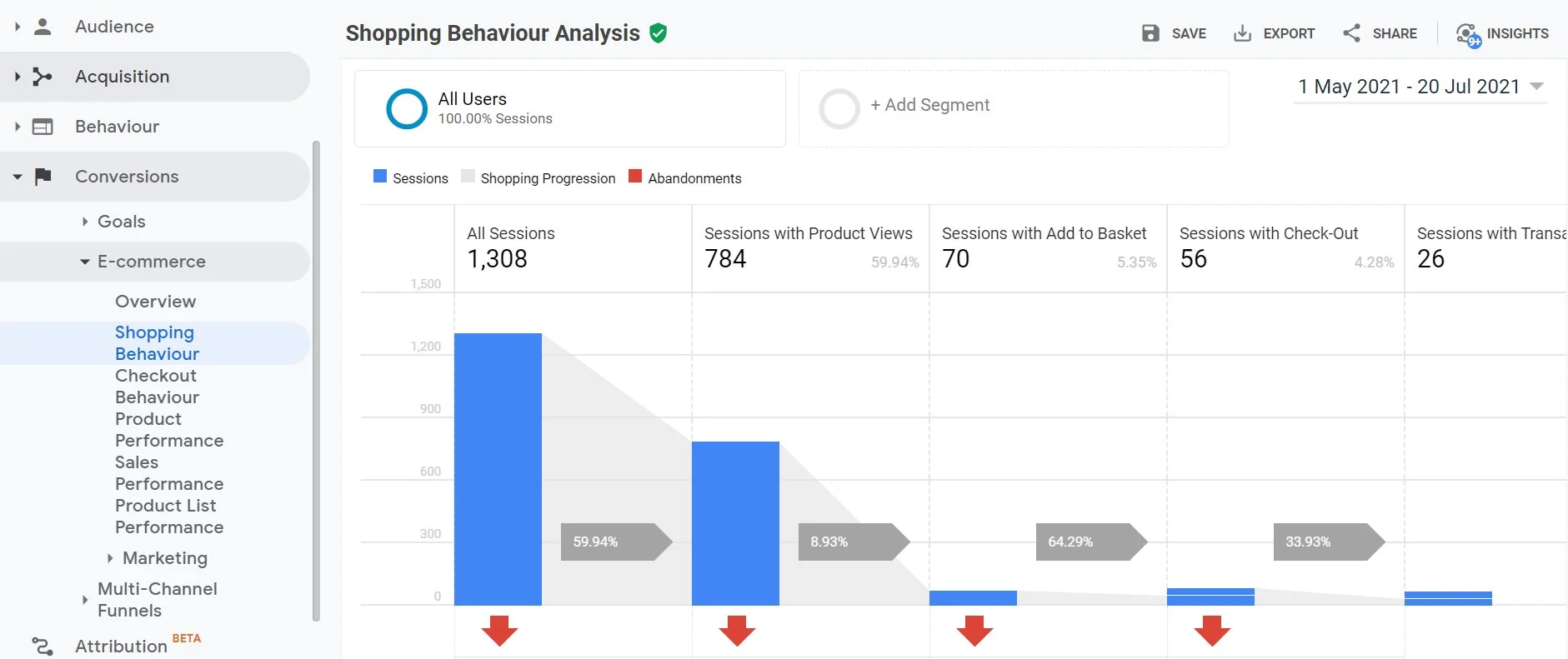Open the Shopping Behaviour report
The width and height of the screenshot is (1568, 659).
click(156, 342)
